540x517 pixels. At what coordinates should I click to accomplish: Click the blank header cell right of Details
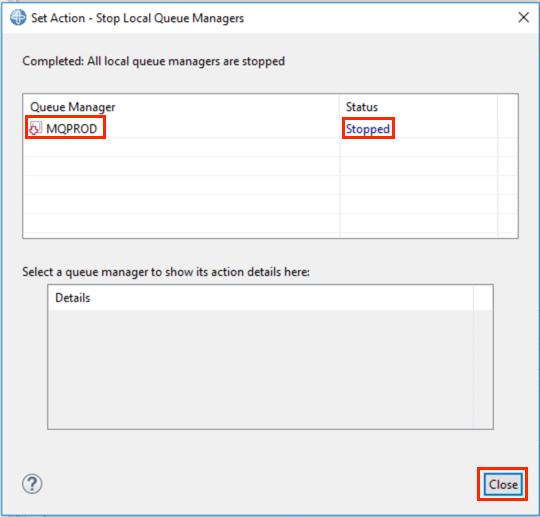(x=483, y=298)
